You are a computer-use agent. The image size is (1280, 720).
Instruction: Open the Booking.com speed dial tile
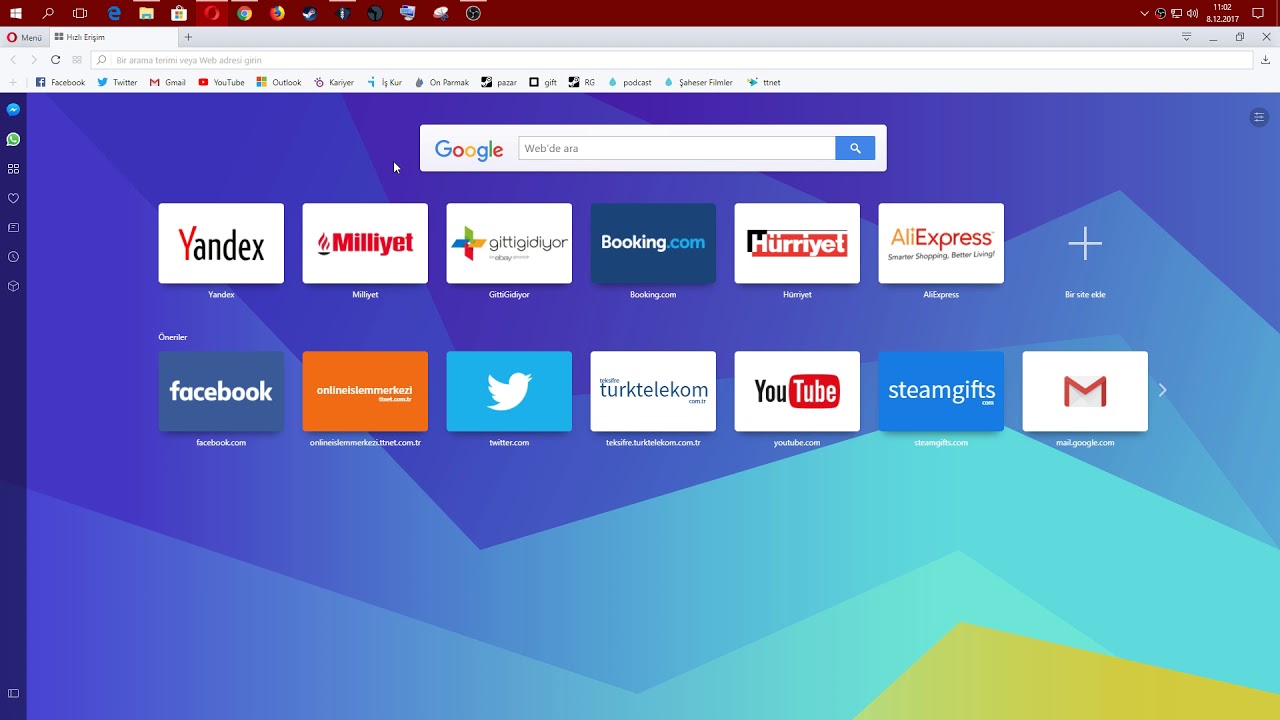coord(653,243)
